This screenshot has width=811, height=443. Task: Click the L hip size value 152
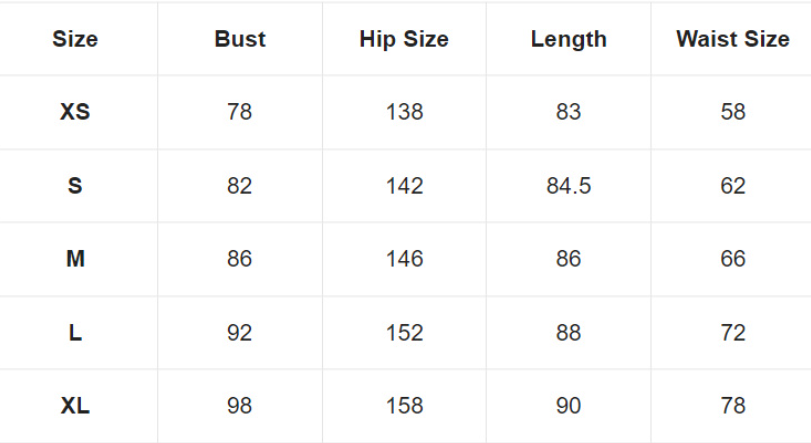pos(404,333)
